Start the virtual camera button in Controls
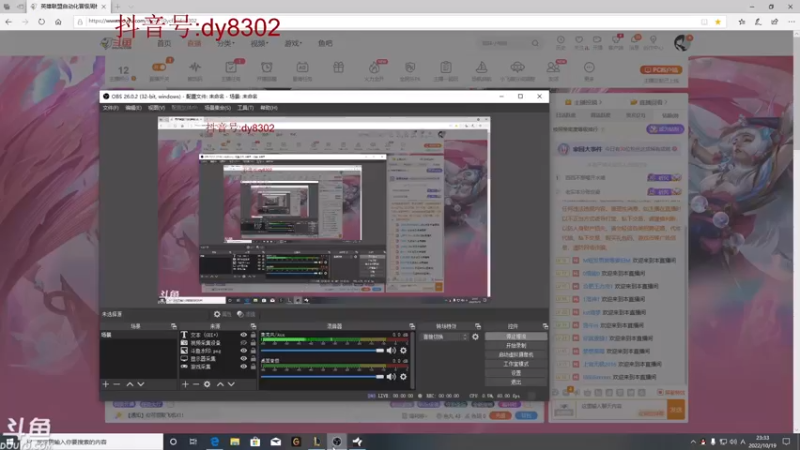Viewport: 800px width, 450px height. (516, 355)
